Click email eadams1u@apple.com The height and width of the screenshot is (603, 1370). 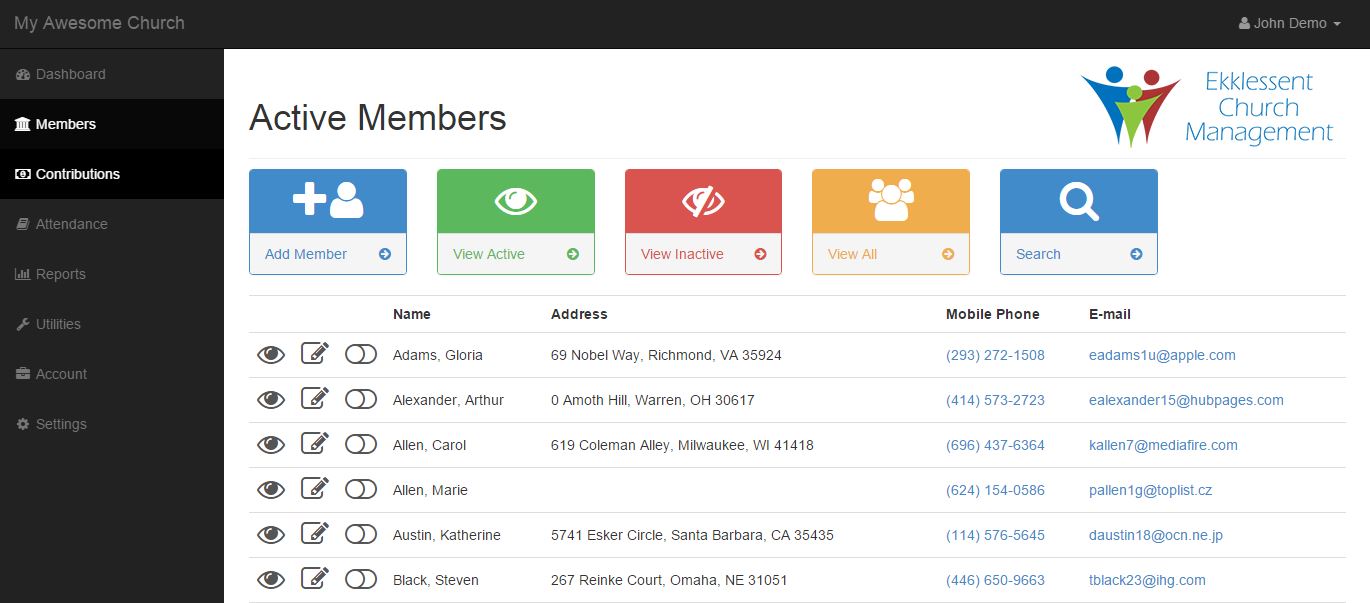[x=1162, y=355]
